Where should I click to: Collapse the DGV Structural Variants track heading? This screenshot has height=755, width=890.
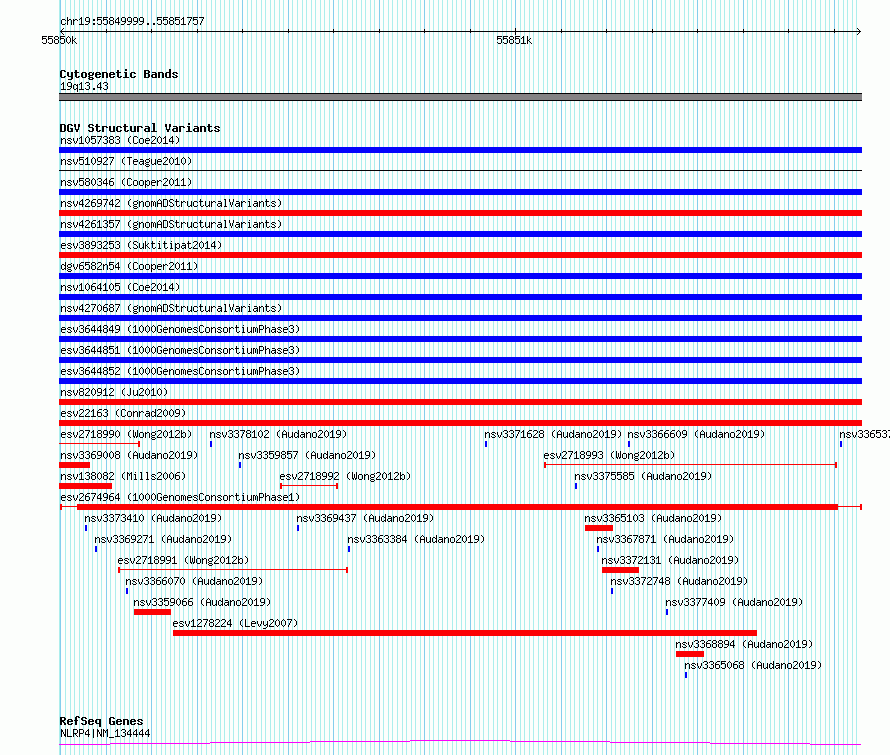coord(139,128)
